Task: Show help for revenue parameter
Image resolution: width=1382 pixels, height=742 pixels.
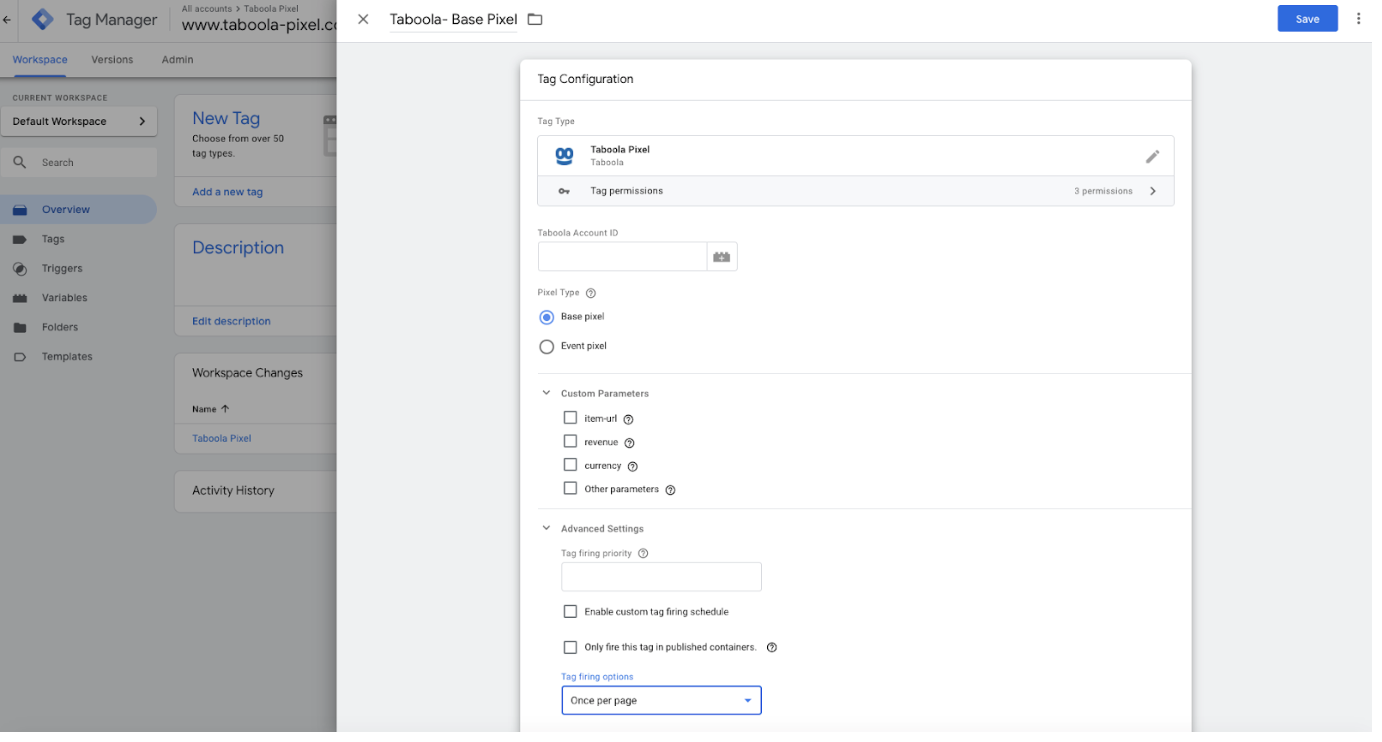Action: (629, 443)
